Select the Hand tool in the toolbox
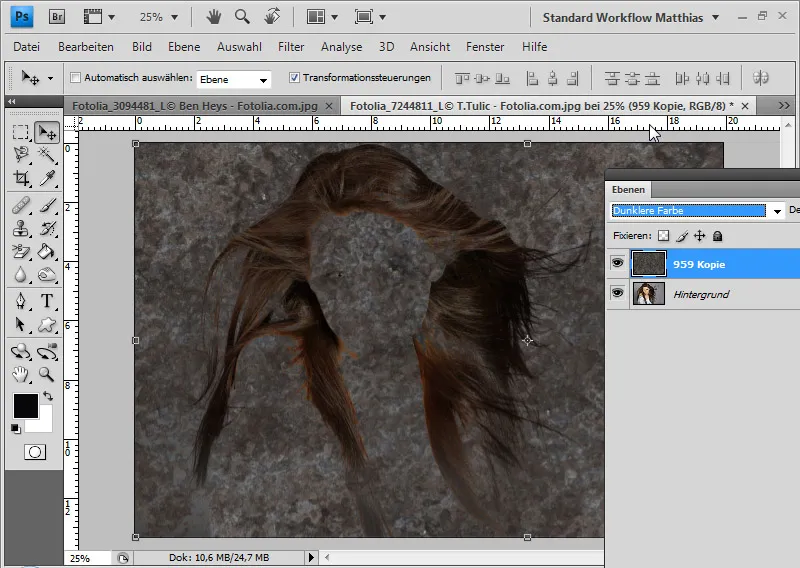Image resolution: width=800 pixels, height=568 pixels. tap(20, 375)
